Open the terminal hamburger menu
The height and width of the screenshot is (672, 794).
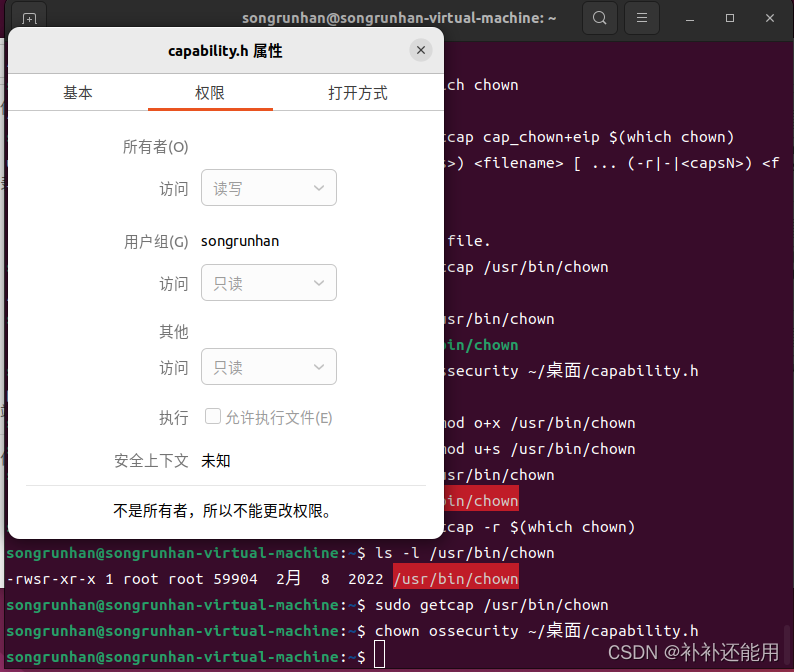point(642,18)
